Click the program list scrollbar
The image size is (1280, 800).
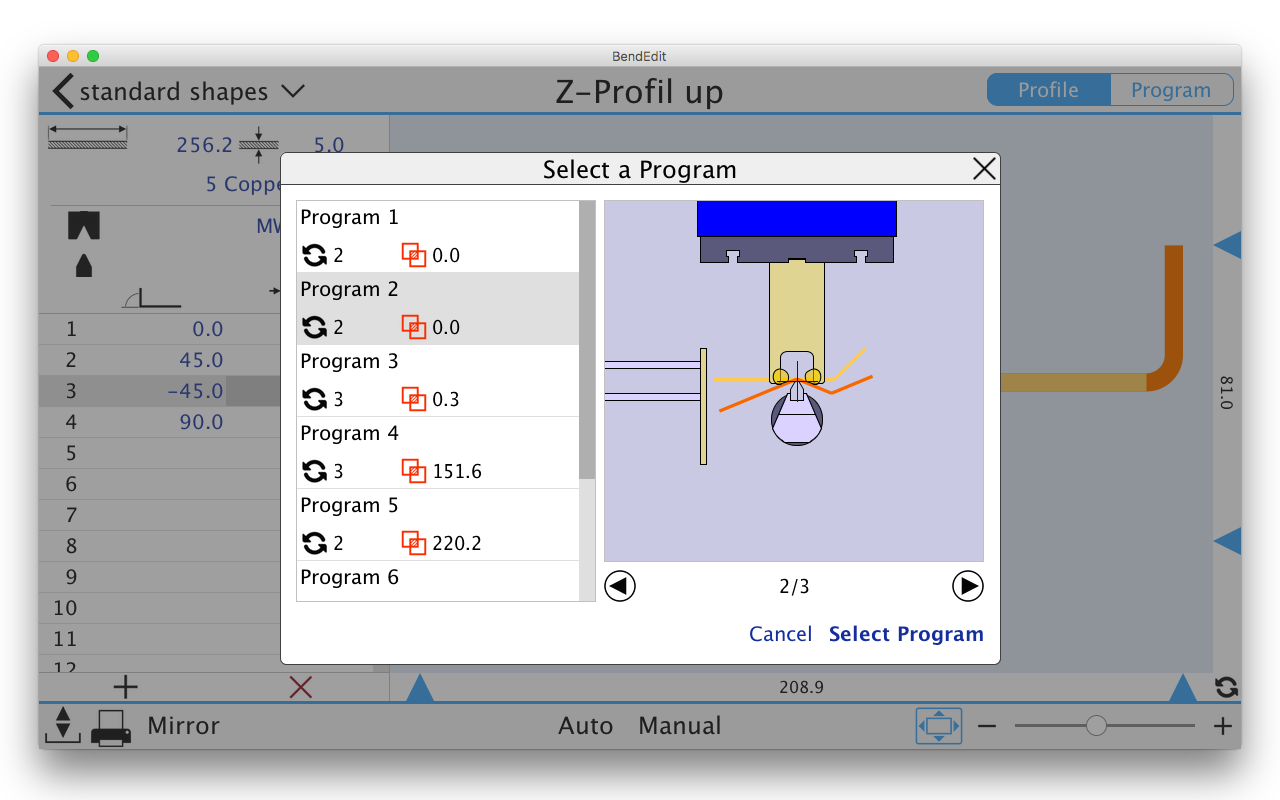[x=587, y=340]
